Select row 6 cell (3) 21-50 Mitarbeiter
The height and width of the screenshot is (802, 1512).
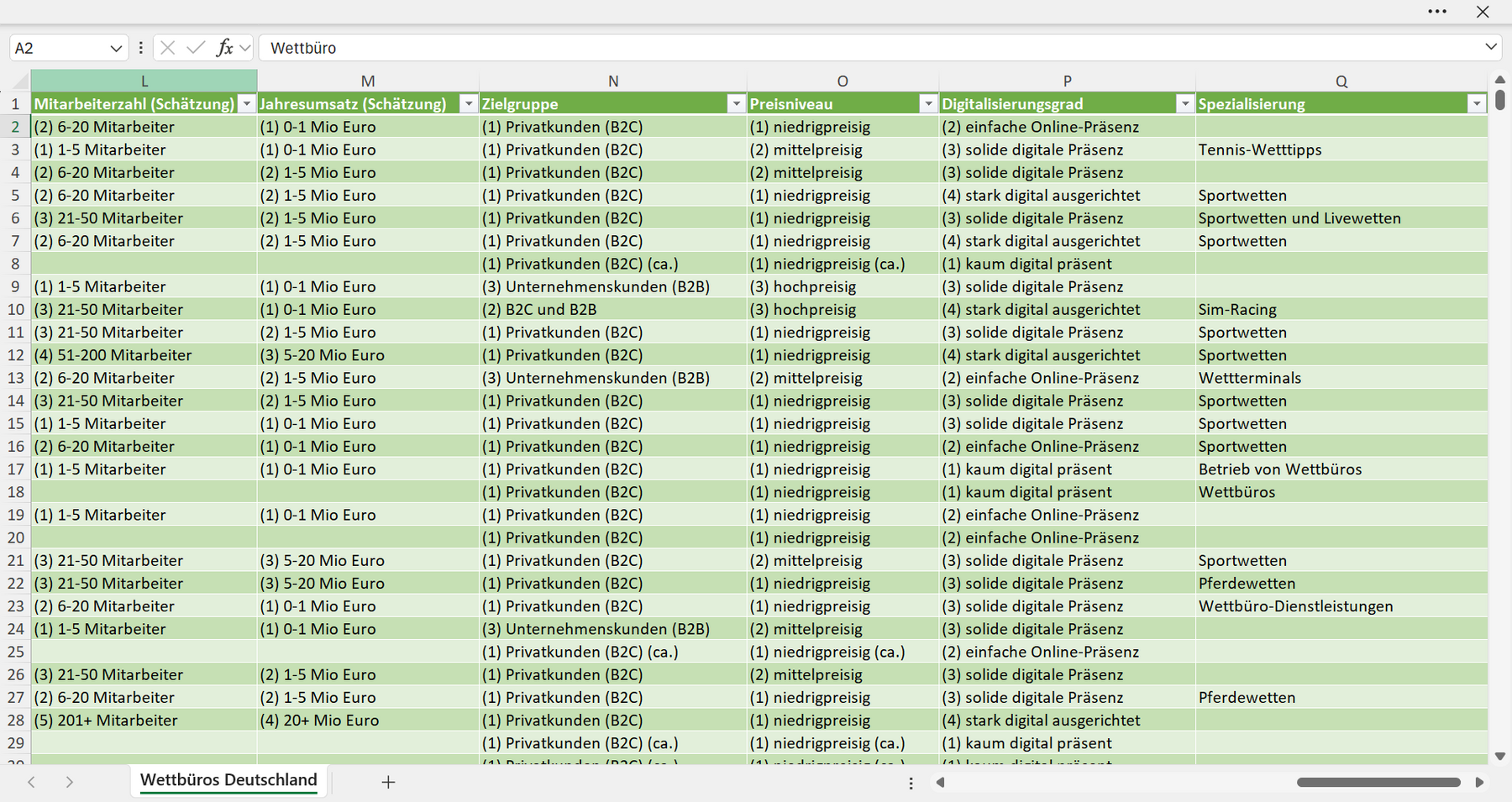pos(144,218)
